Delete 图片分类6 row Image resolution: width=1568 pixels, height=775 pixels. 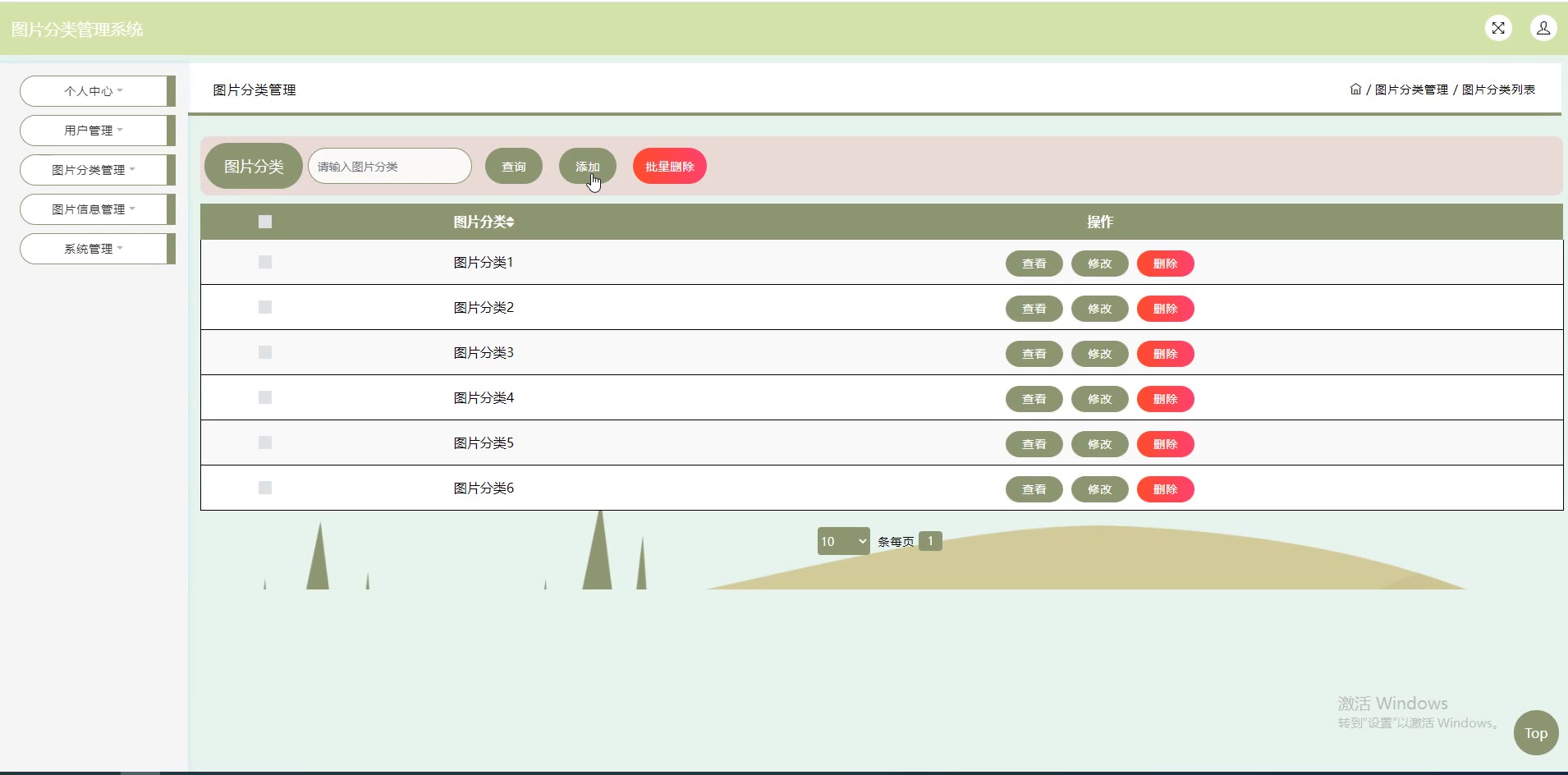coord(1166,489)
